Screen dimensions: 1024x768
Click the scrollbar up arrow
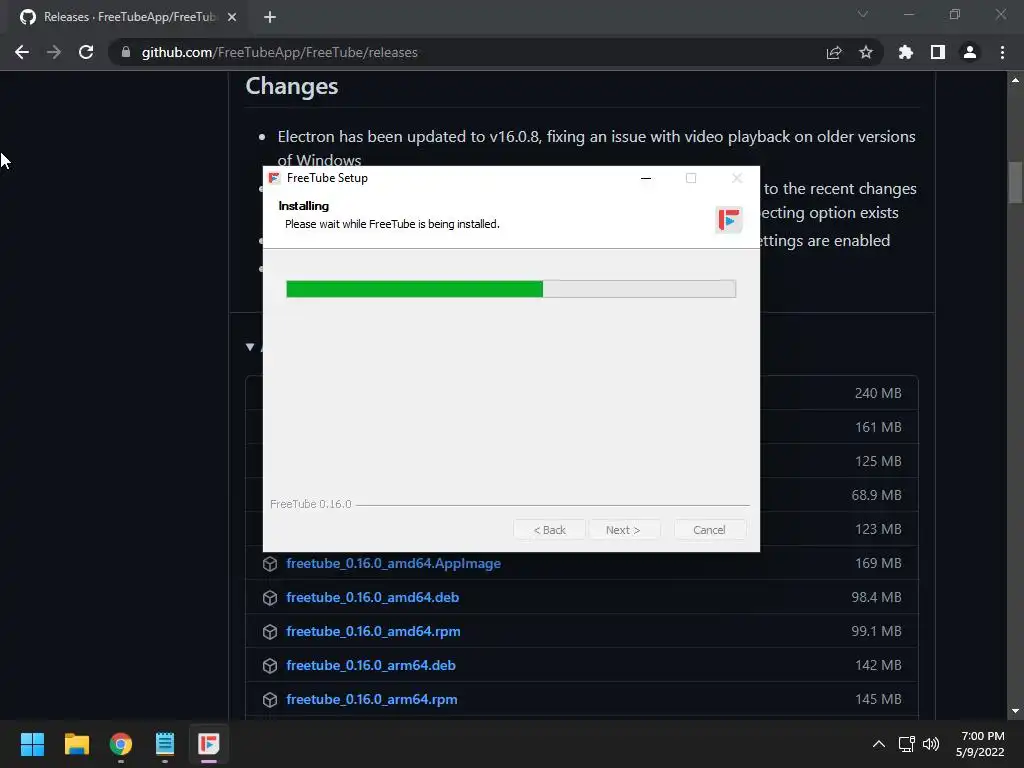point(1015,80)
